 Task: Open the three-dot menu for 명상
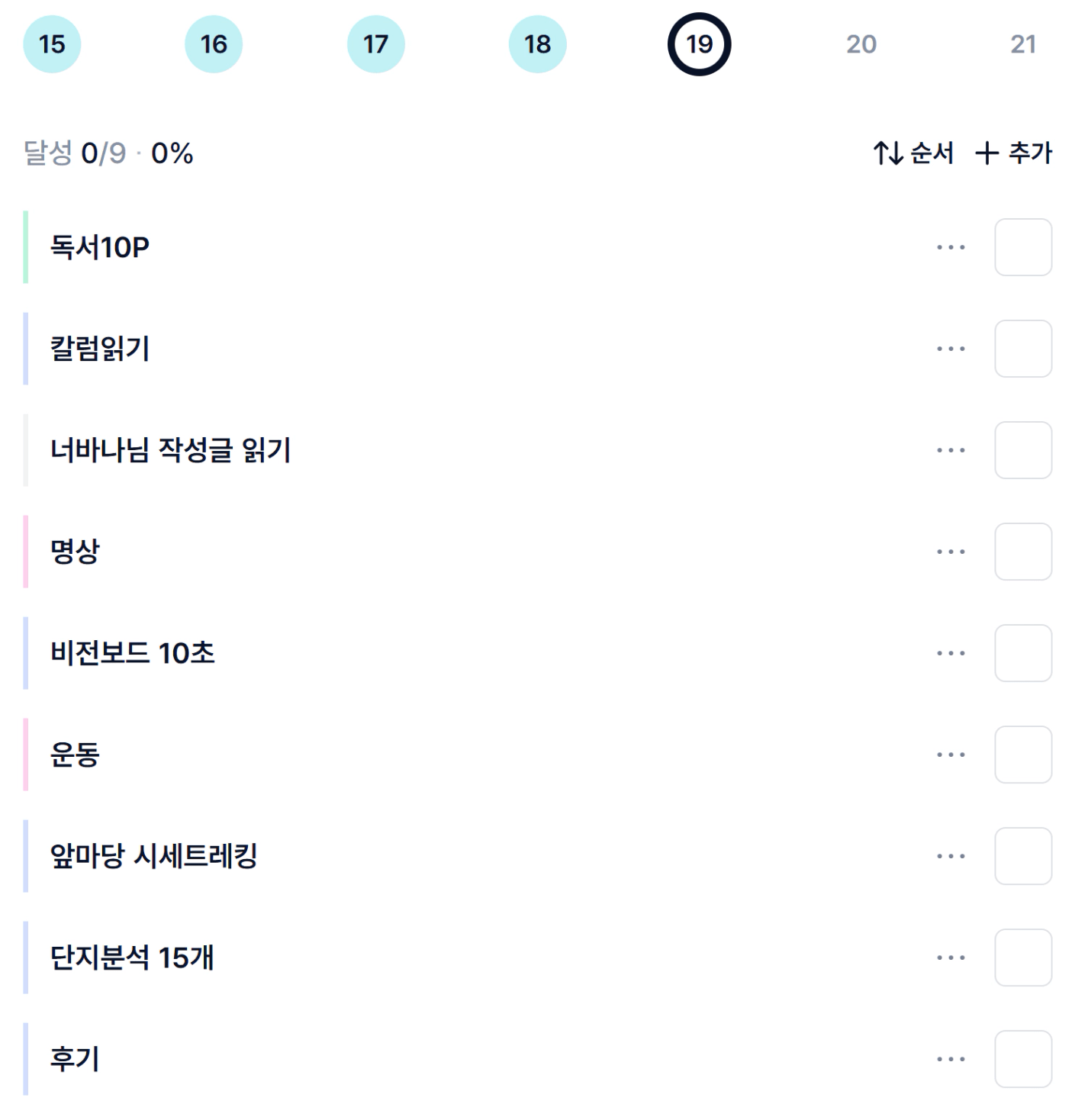[951, 552]
